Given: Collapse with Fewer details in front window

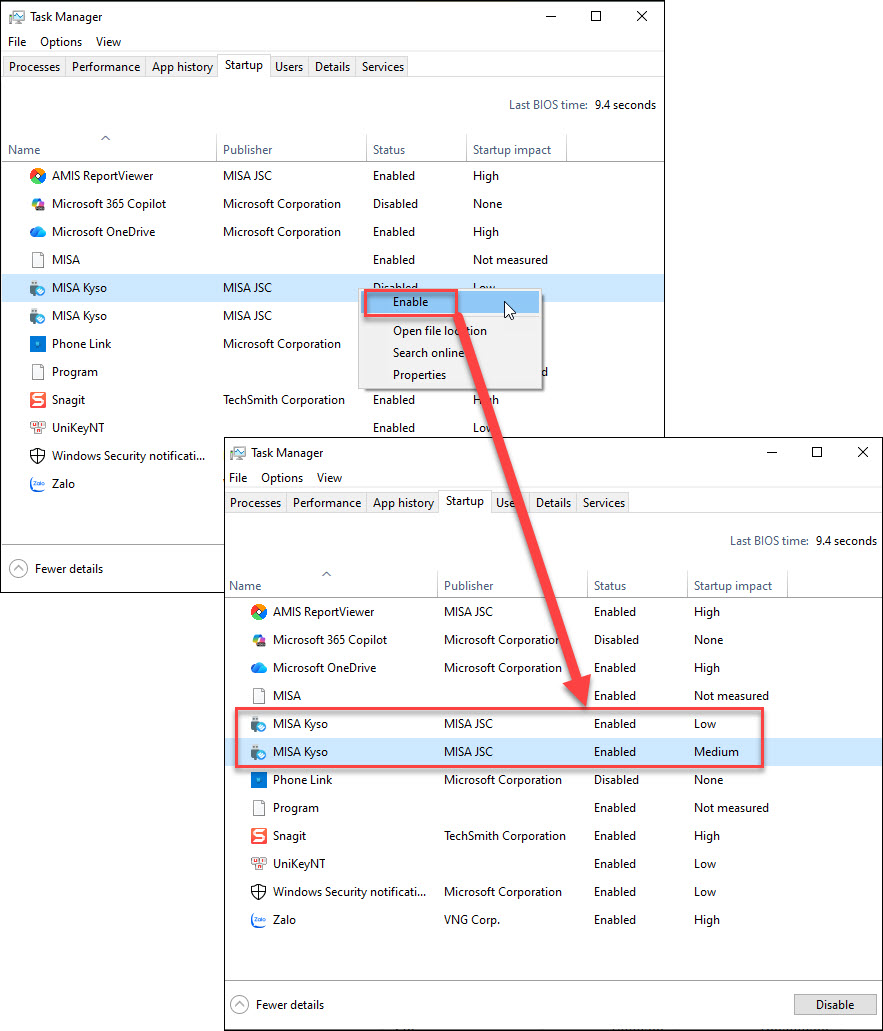Looking at the screenshot, I should (277, 1005).
